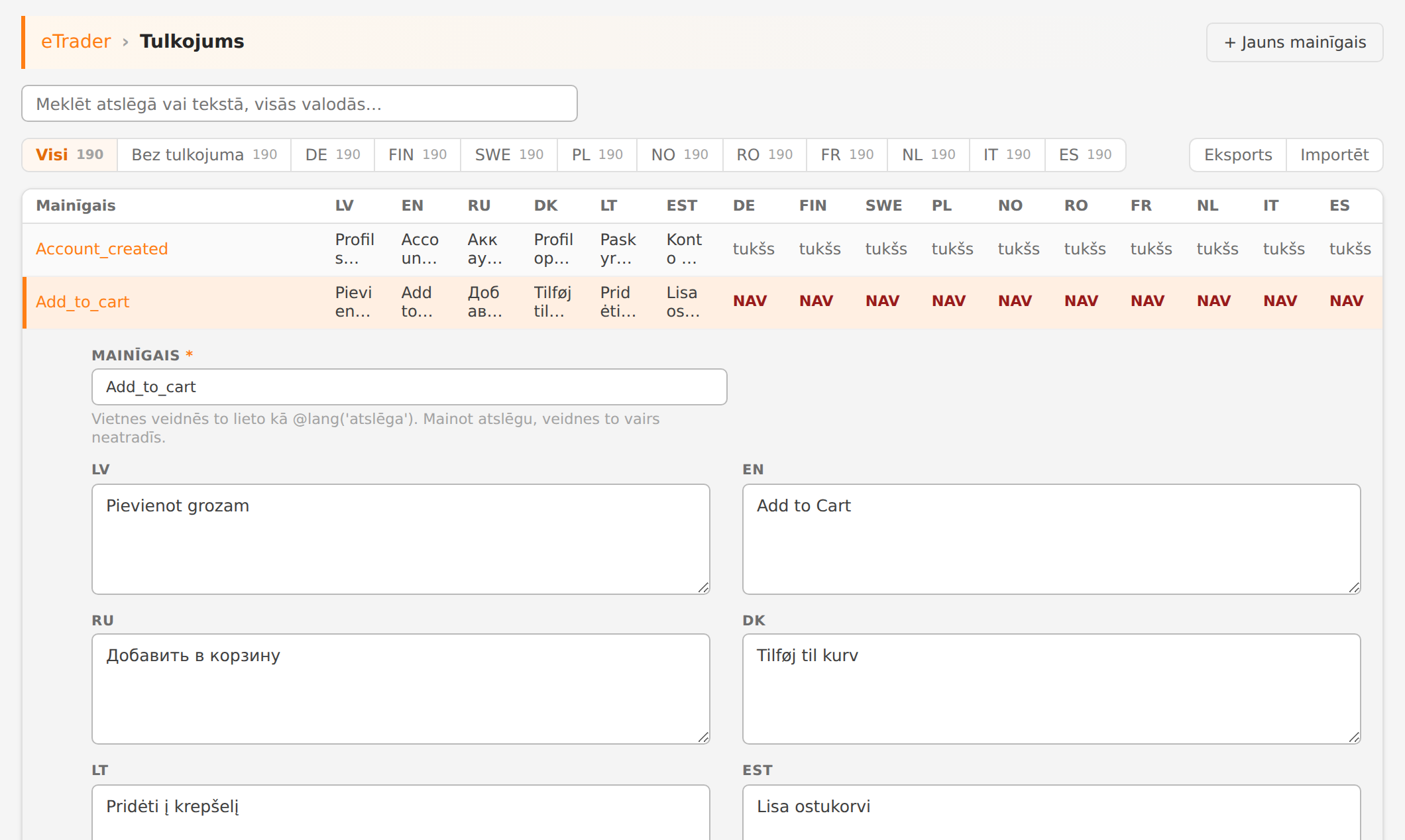Click the LV cell of Account_created row
Viewport: 1405px width, 840px height.
(355, 249)
